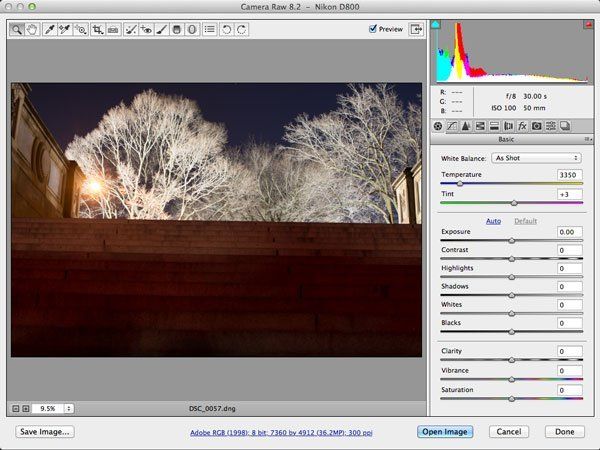Select the Zoom tool
This screenshot has height=450, width=600.
click(16, 29)
